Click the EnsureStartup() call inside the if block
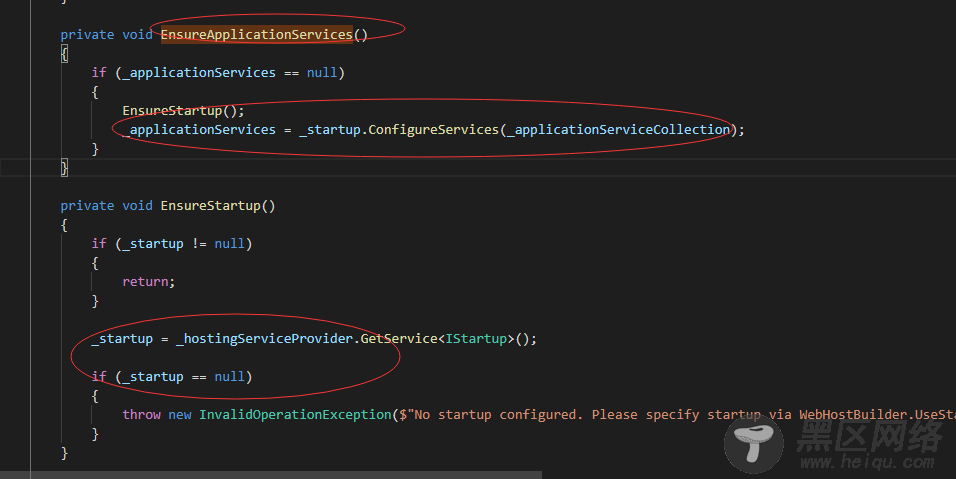 pos(183,110)
